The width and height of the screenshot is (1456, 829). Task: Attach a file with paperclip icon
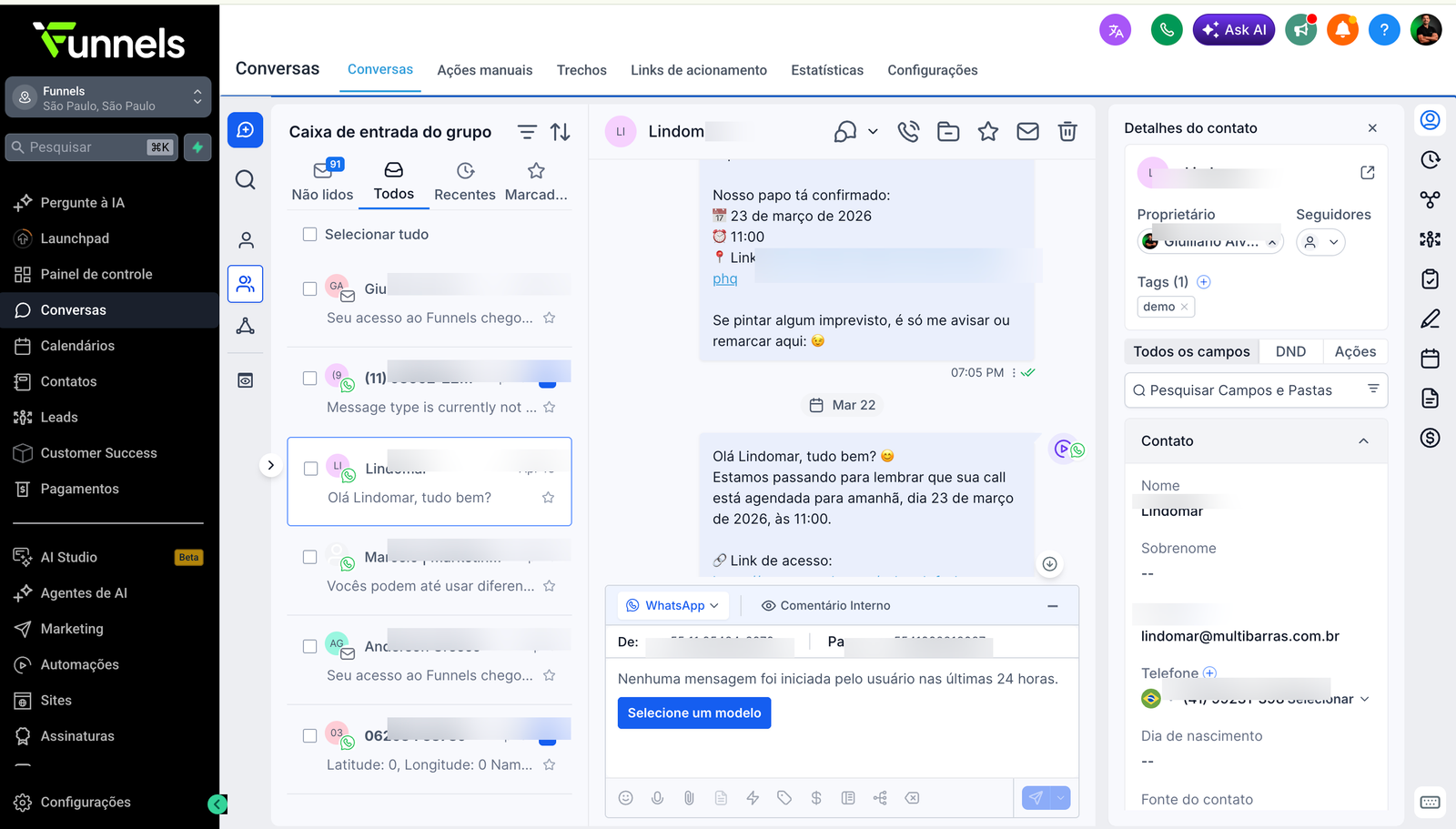point(689,798)
